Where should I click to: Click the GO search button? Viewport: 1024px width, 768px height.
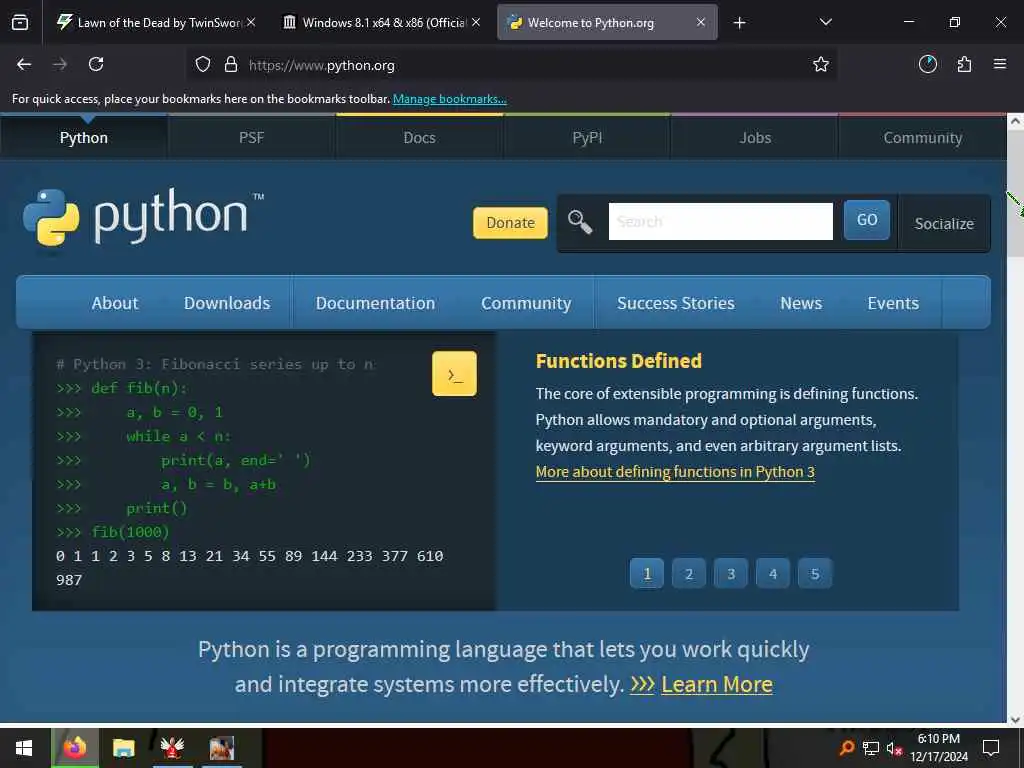867,220
